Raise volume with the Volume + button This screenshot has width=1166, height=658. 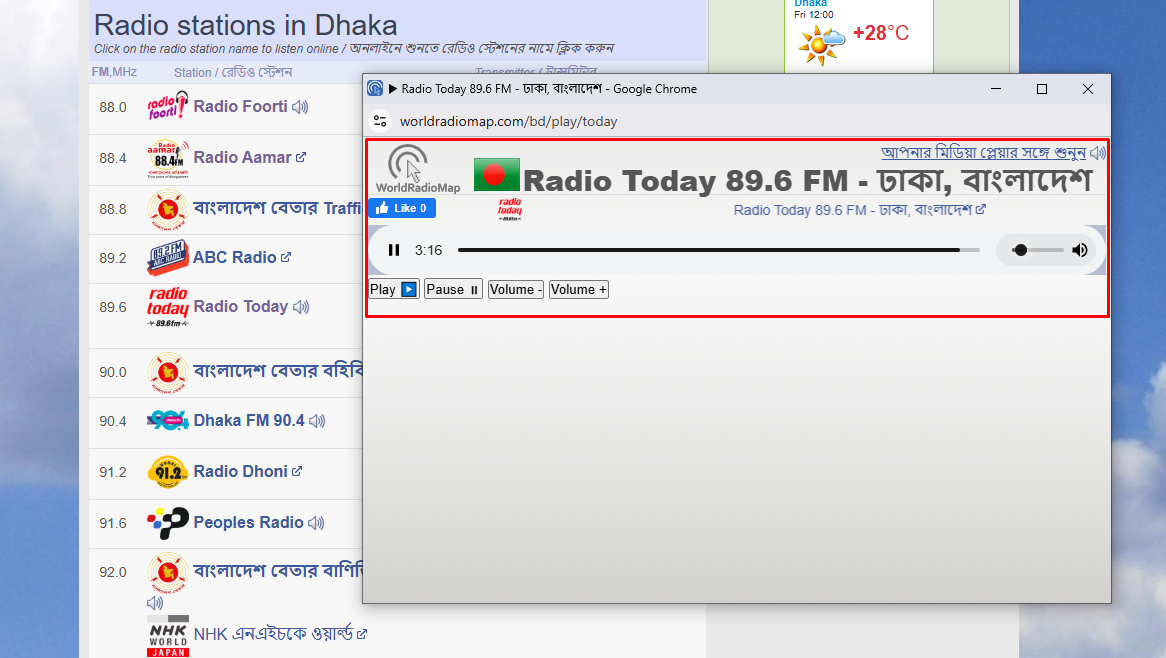[579, 289]
